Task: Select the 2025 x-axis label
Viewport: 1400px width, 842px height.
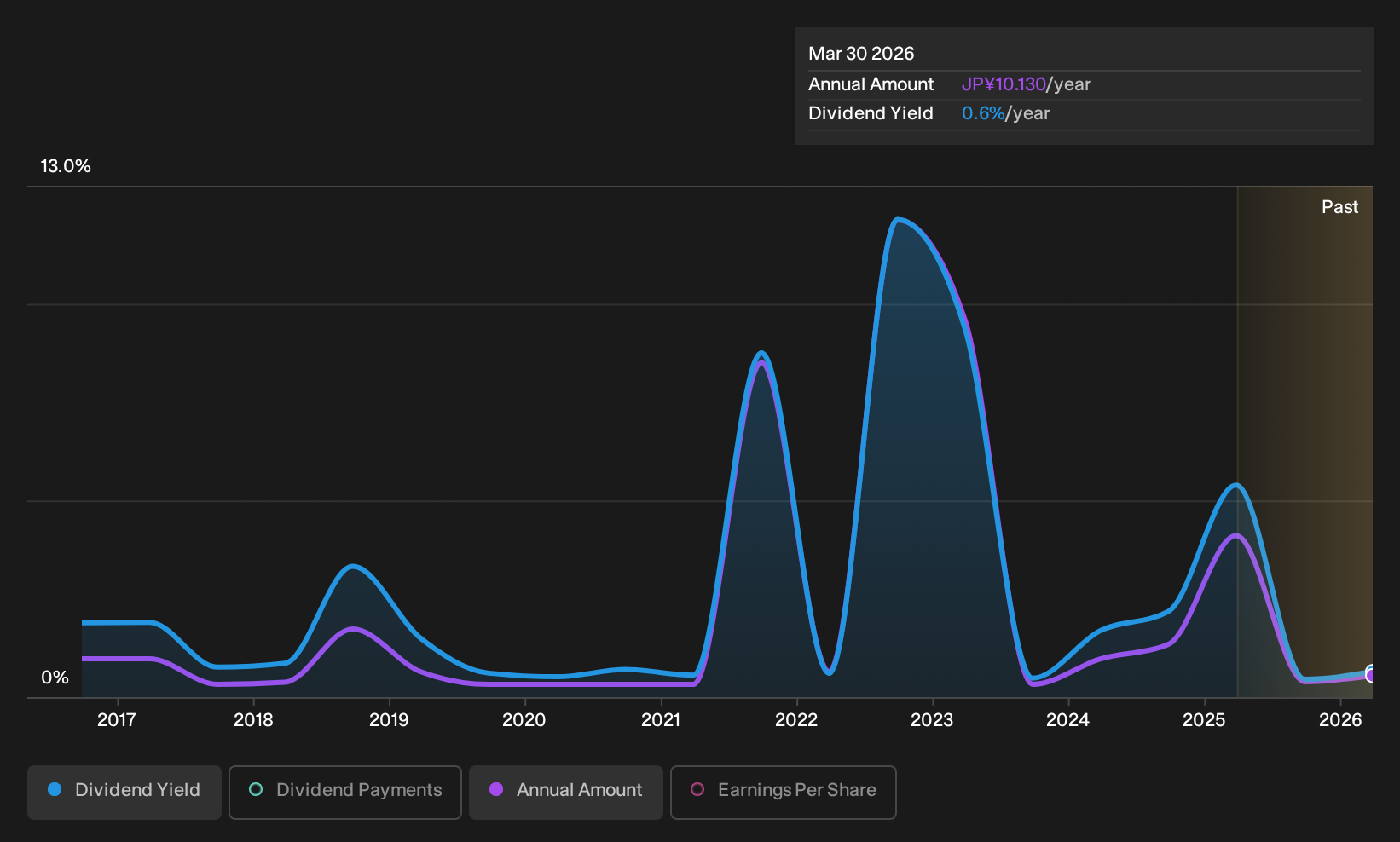Action: click(x=1204, y=720)
